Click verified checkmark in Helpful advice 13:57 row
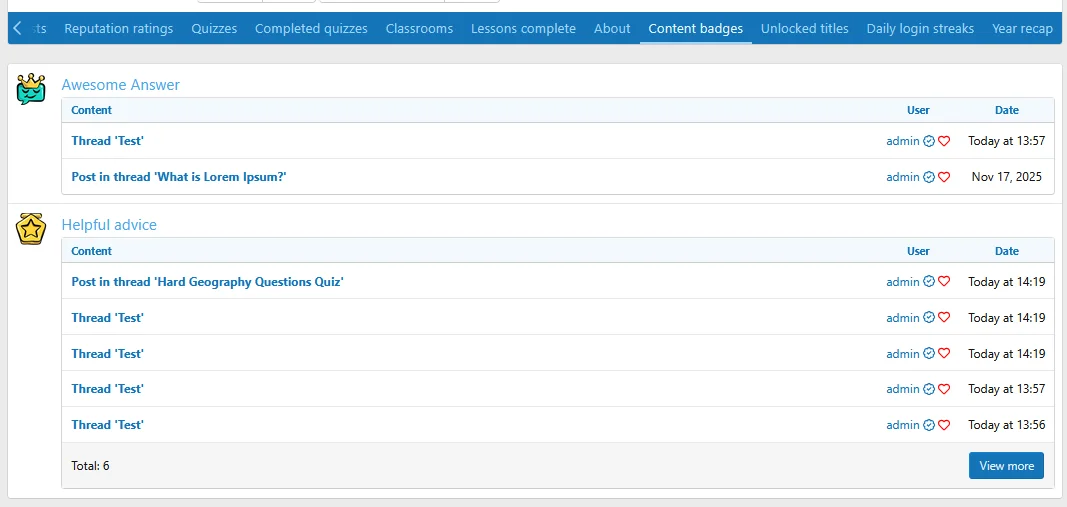 click(929, 389)
